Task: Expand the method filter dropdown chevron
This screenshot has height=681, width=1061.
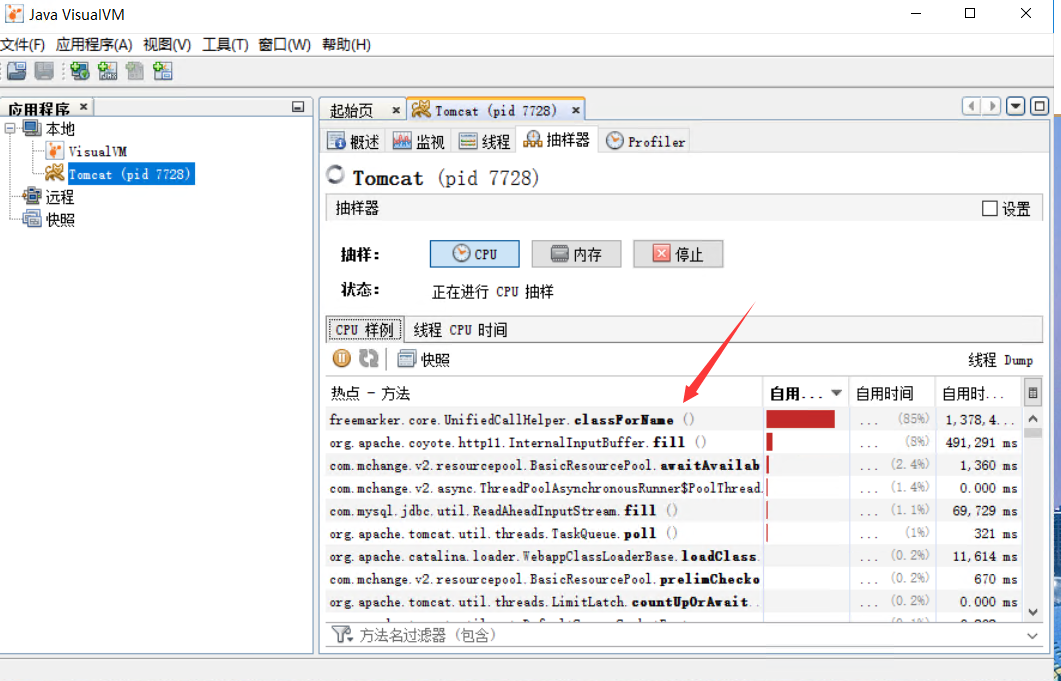Action: (x=1032, y=636)
